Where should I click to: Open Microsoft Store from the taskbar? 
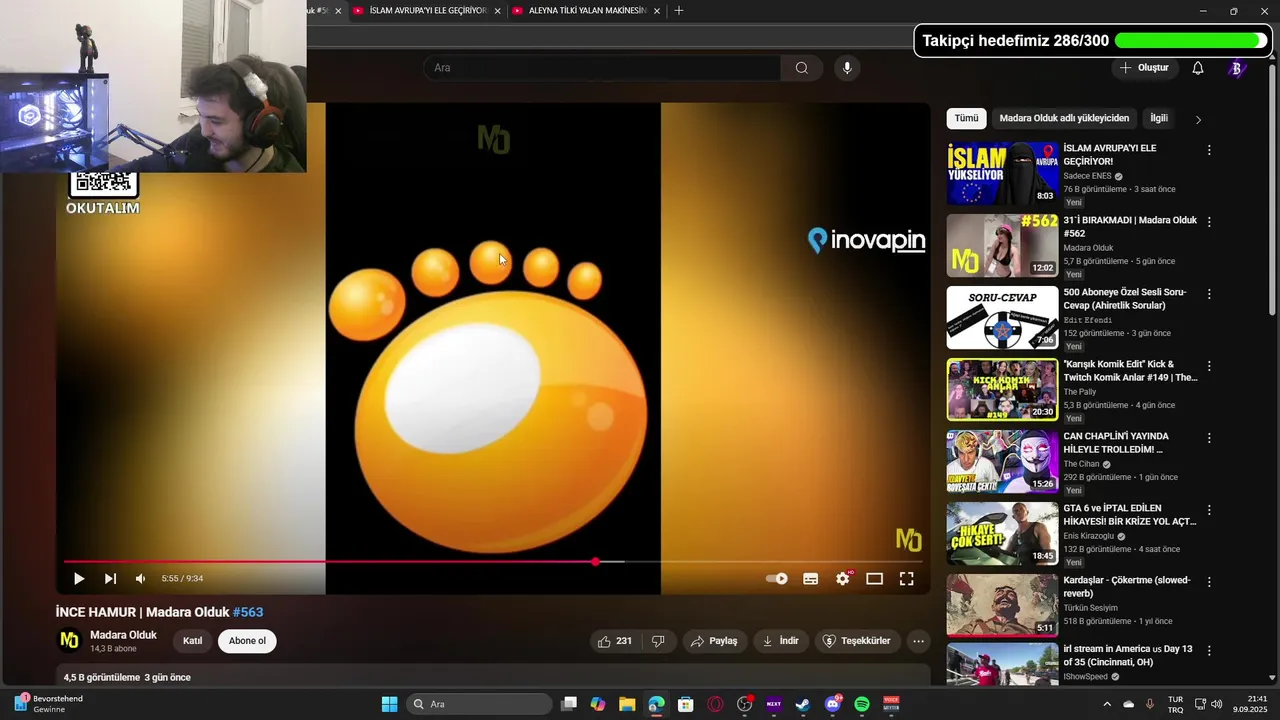pyautogui.click(x=685, y=704)
